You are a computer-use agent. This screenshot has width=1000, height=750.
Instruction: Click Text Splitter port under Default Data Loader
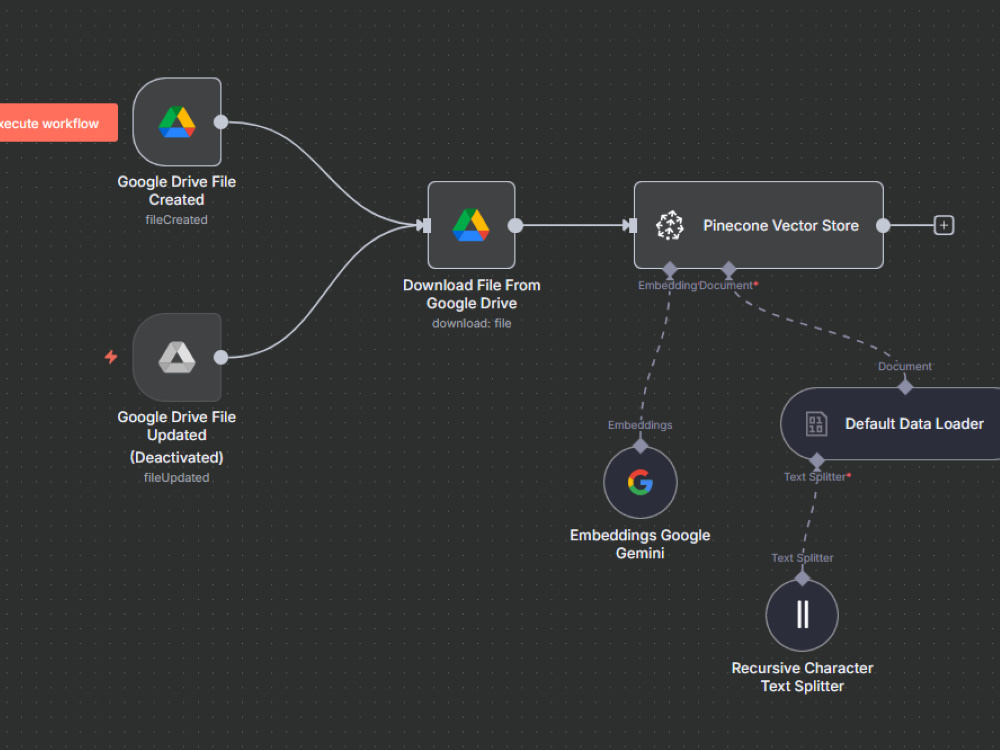816,460
